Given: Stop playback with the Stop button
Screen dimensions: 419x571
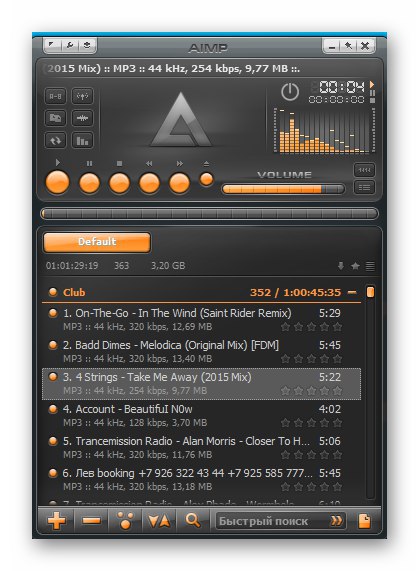Looking at the screenshot, I should pos(119,183).
